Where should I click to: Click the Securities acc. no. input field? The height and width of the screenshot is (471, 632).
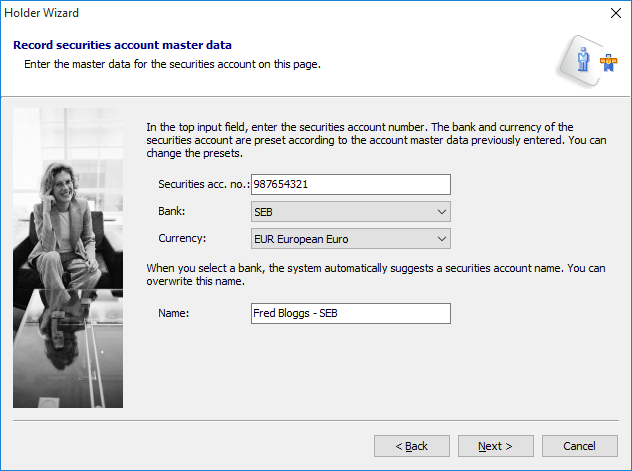(x=350, y=184)
